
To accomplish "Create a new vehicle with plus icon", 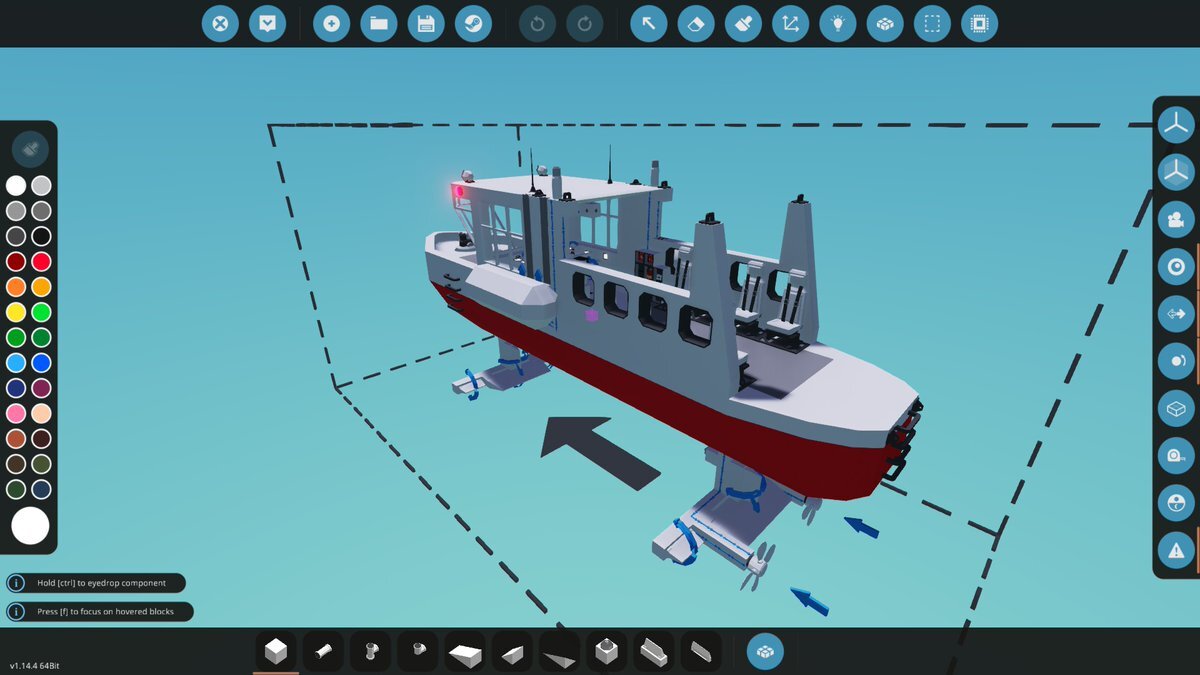I will (331, 23).
